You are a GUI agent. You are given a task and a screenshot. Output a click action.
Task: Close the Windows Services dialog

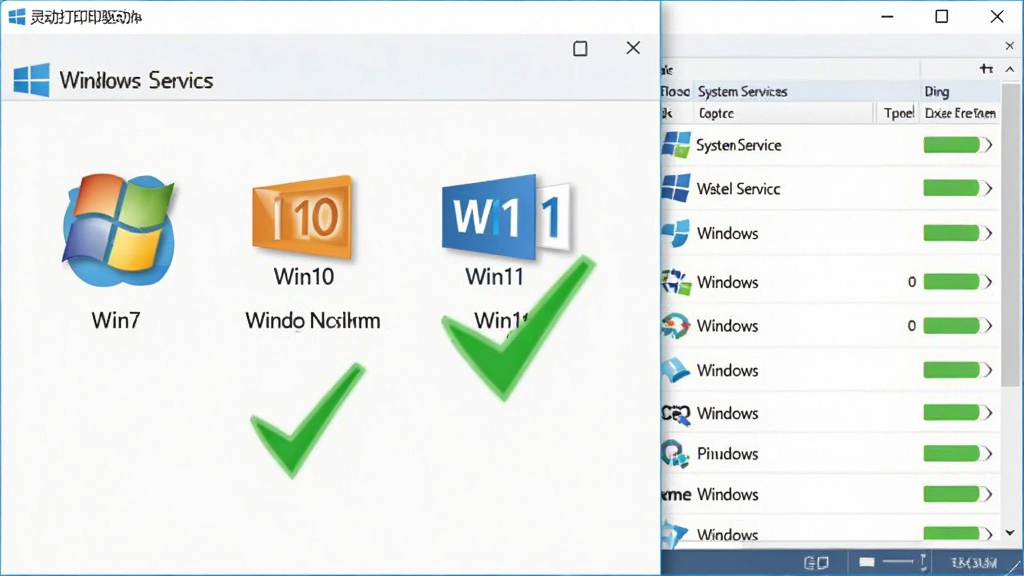coord(633,48)
